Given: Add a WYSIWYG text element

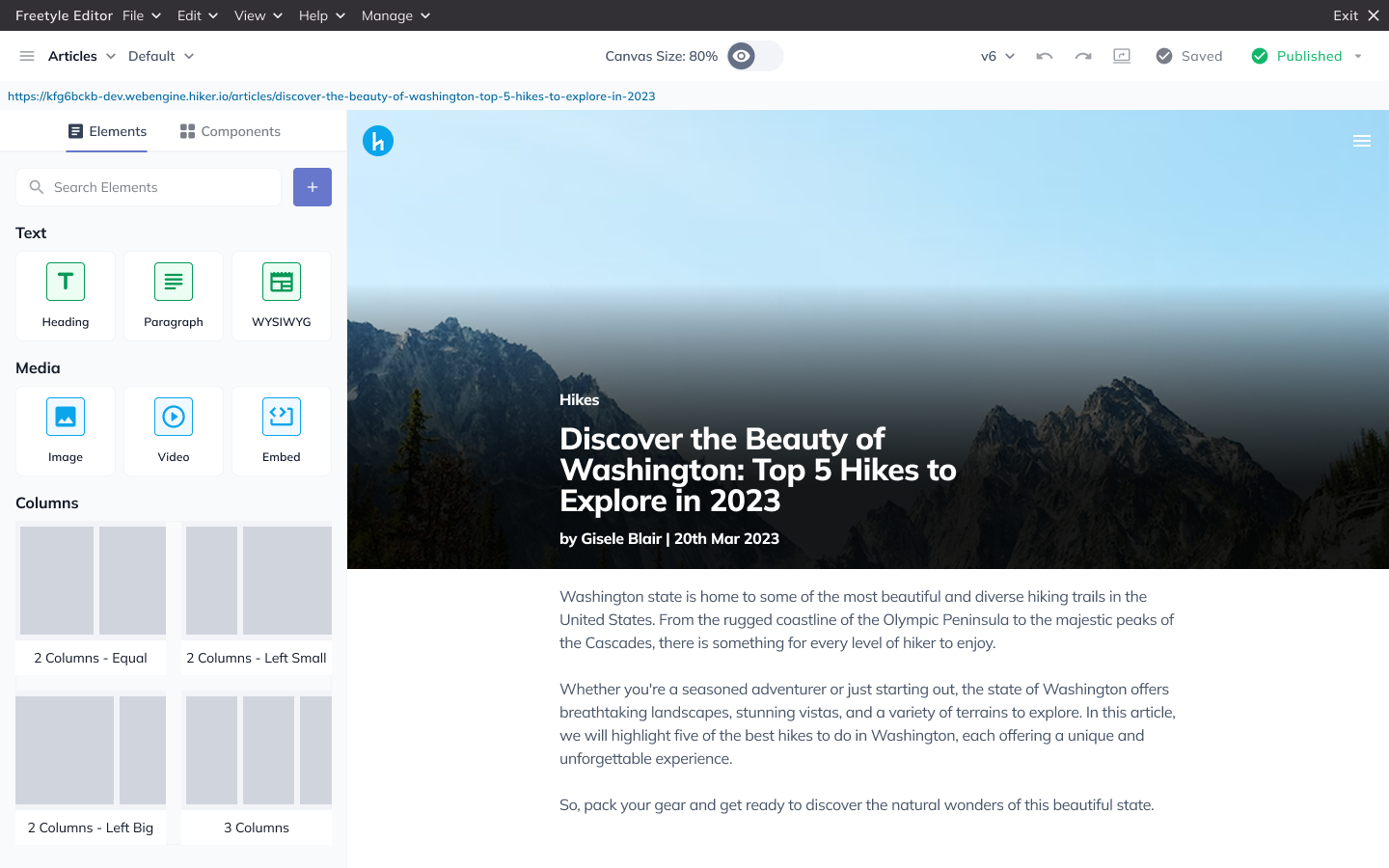Looking at the screenshot, I should (x=281, y=296).
